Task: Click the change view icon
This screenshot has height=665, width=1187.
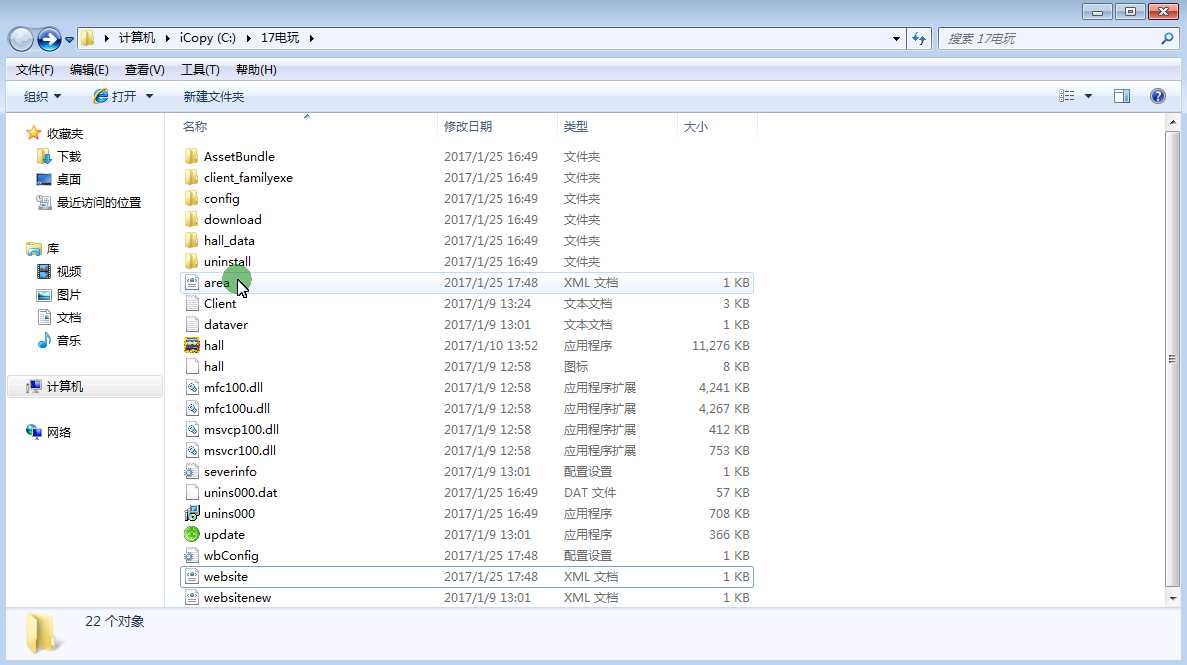Action: [x=1067, y=95]
